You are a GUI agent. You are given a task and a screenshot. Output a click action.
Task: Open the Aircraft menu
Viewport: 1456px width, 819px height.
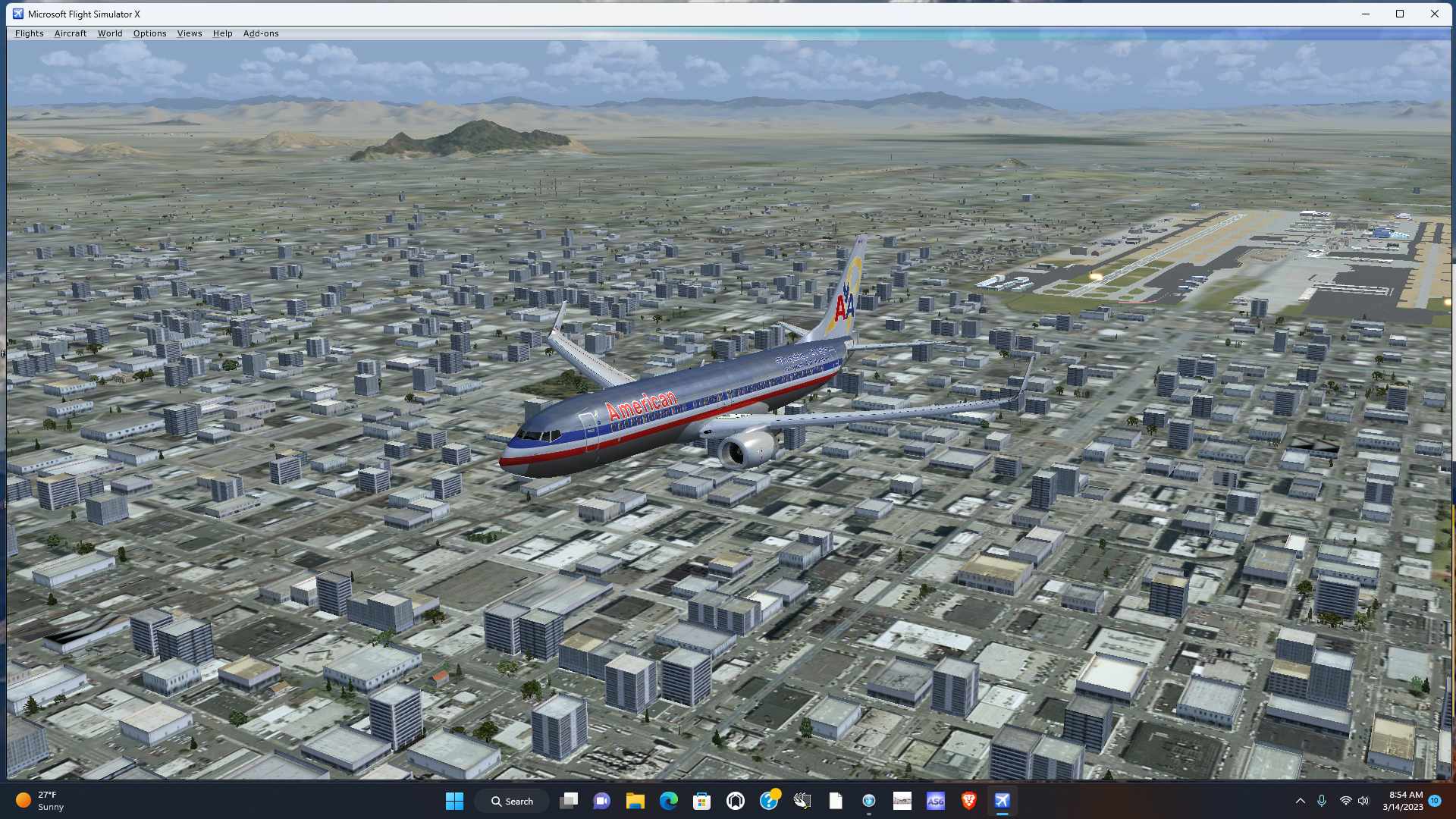point(71,33)
